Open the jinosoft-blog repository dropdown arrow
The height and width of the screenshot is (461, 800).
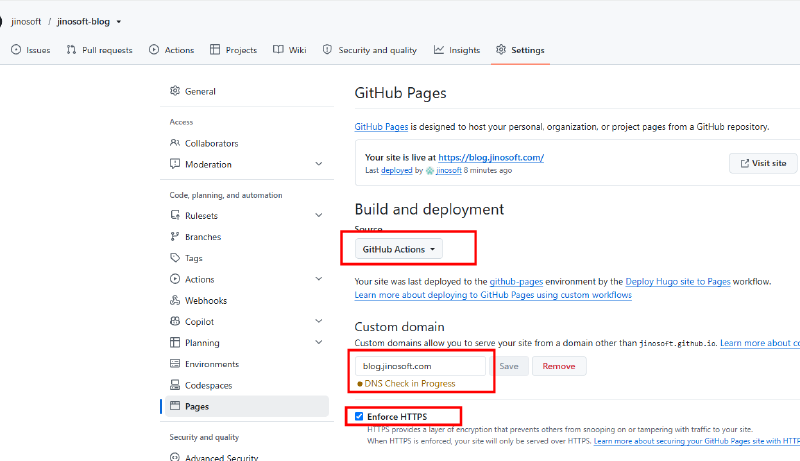click(x=119, y=22)
